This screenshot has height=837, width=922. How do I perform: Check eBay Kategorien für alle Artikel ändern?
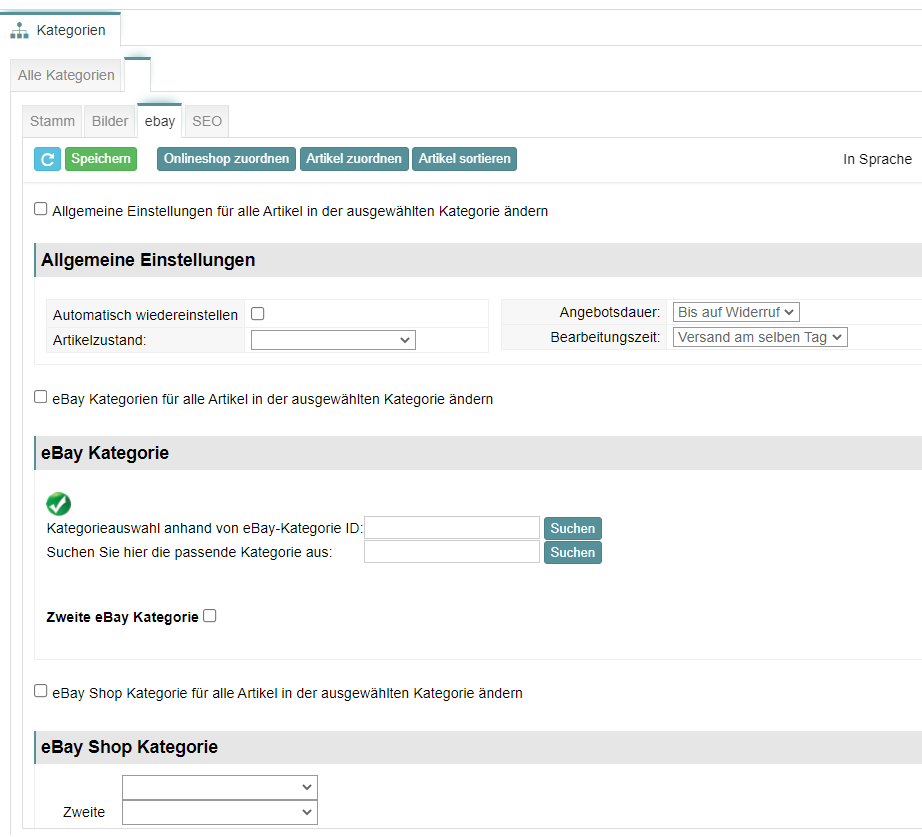[41, 397]
